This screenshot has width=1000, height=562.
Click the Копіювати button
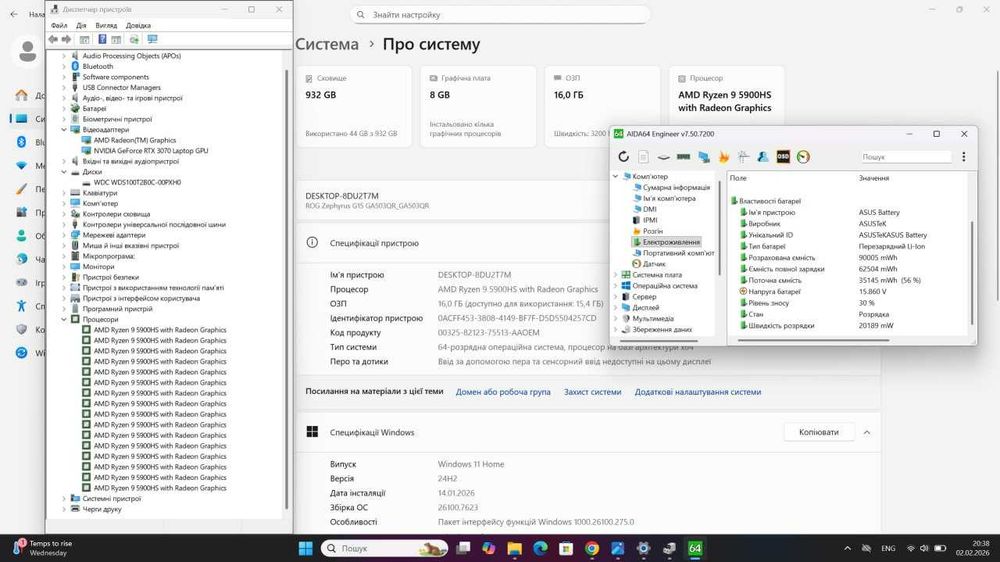pos(819,432)
